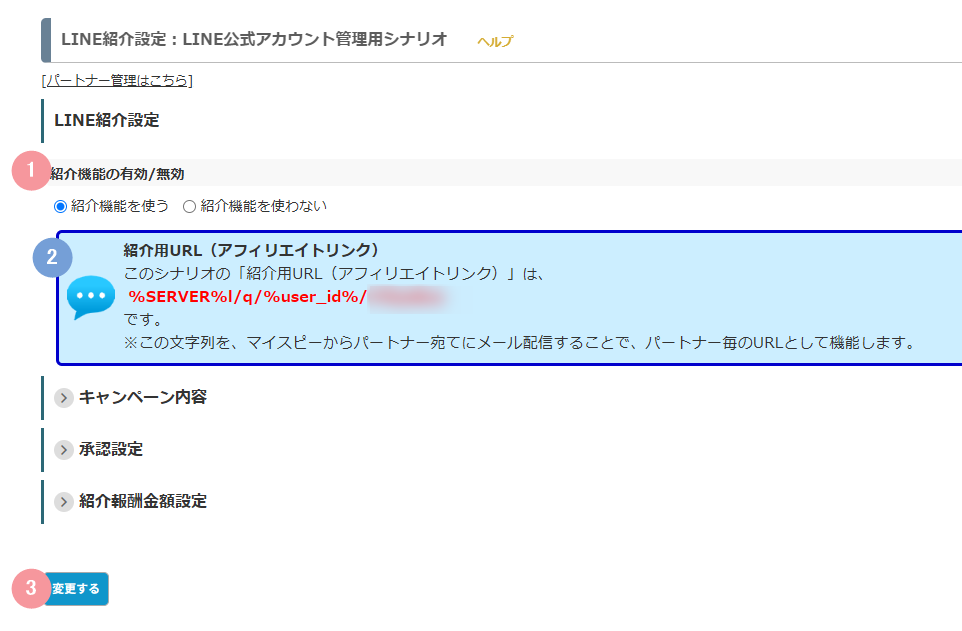
Task: Click the red %SERVER% affiliate URL text
Action: tap(247, 297)
